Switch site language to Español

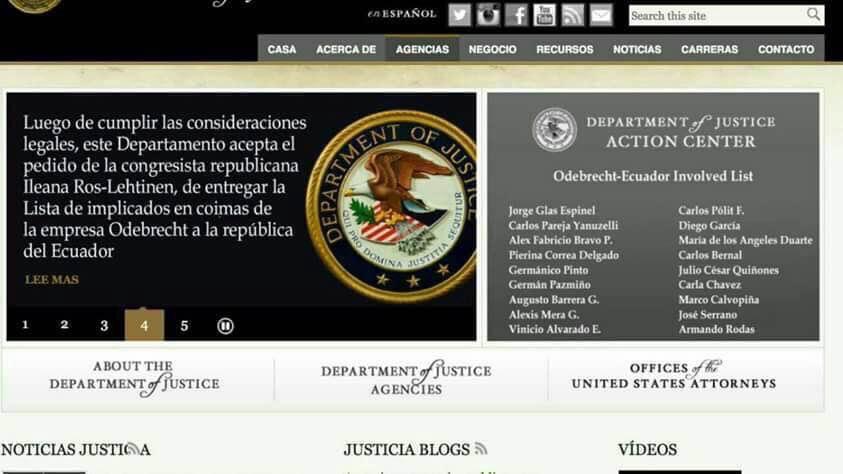pyautogui.click(x=402, y=14)
